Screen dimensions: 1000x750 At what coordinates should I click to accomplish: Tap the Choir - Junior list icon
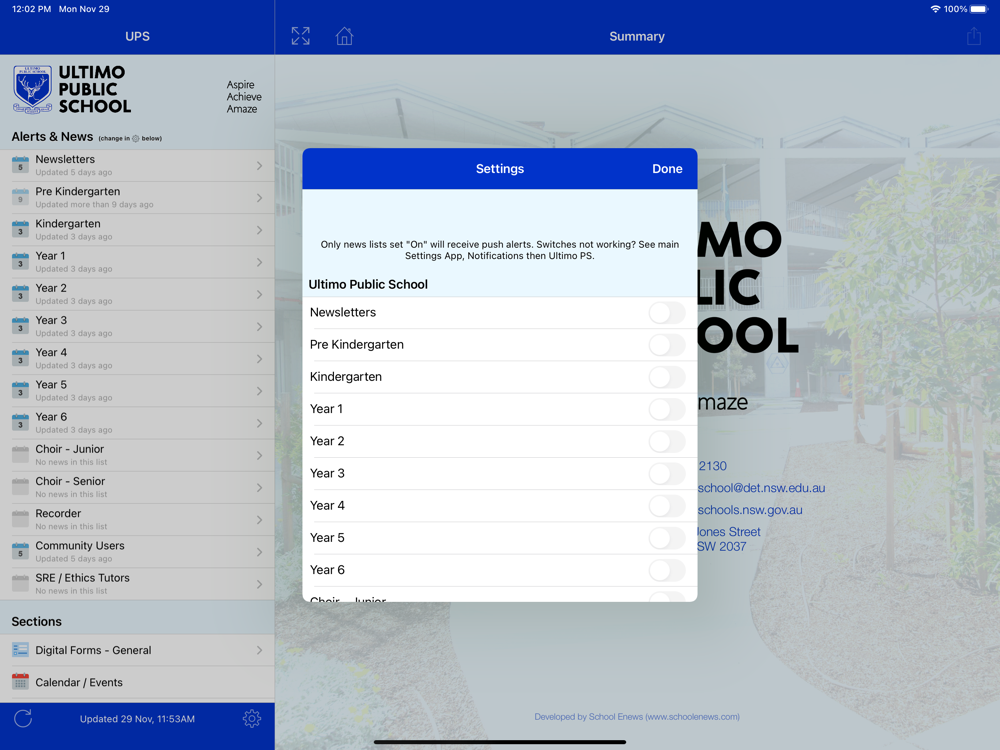click(20, 454)
